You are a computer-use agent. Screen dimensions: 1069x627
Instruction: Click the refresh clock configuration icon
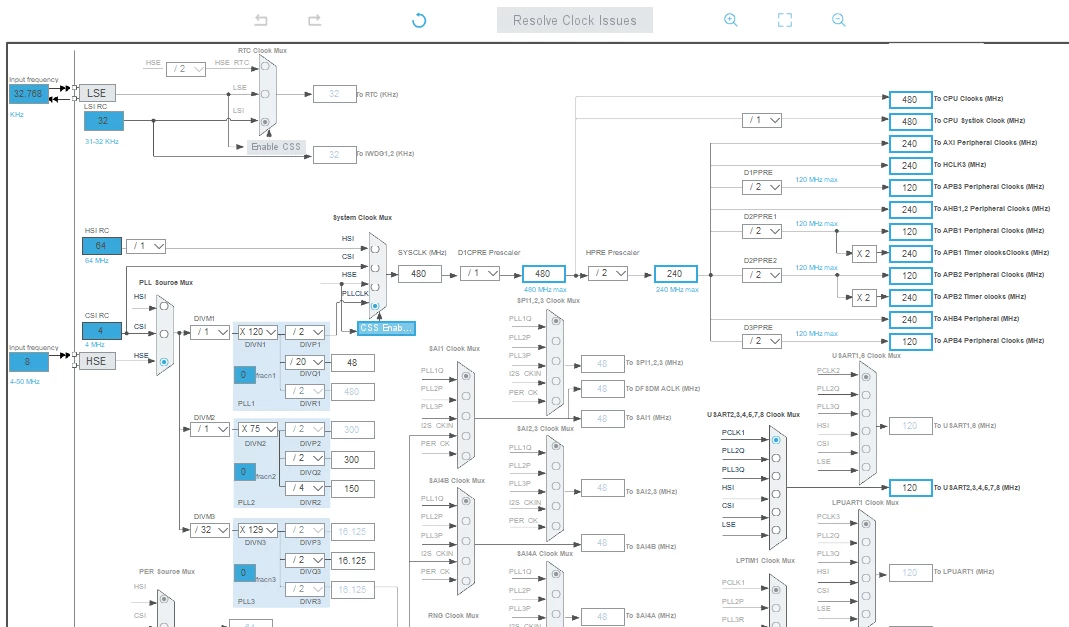tap(419, 20)
